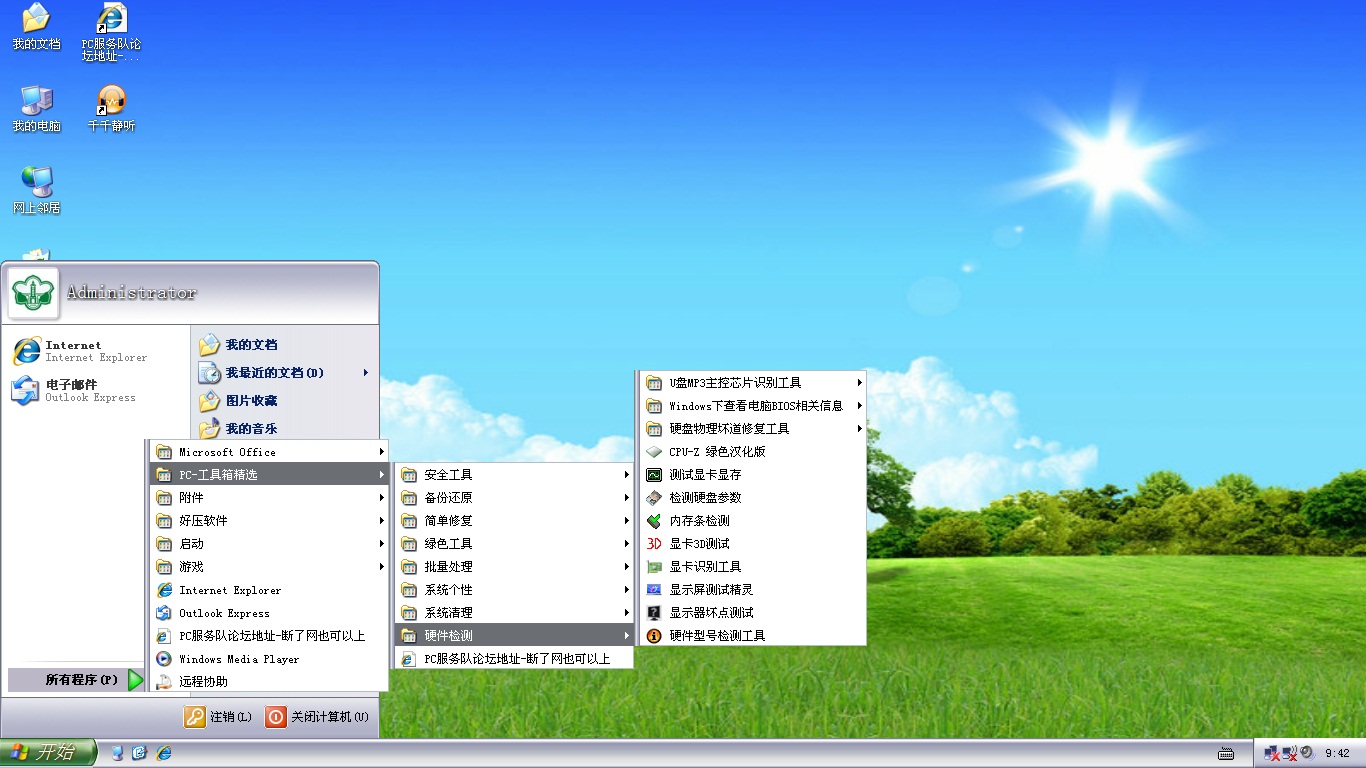Expand the 启动 submenu

[268, 544]
